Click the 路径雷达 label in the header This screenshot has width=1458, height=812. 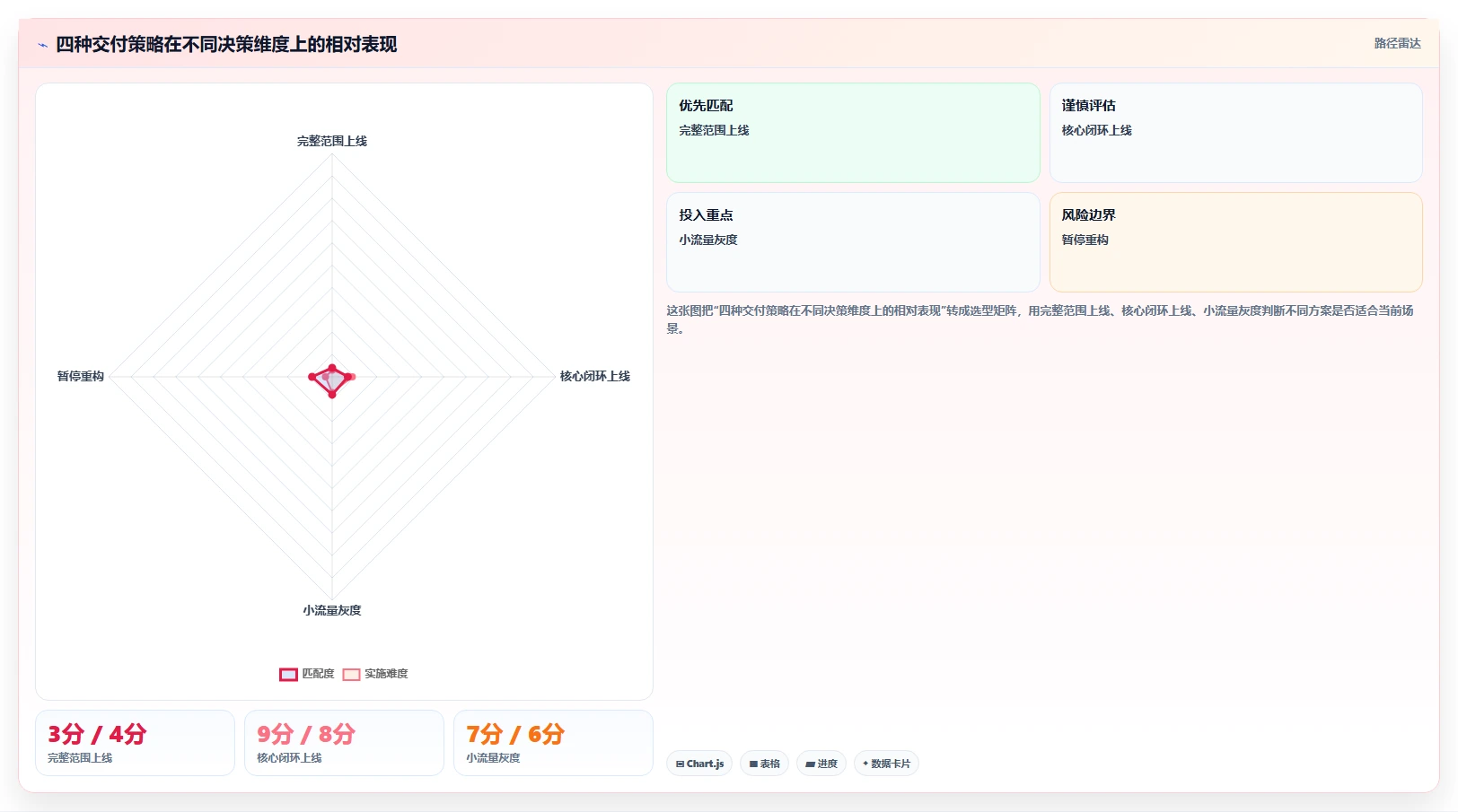click(x=1397, y=43)
